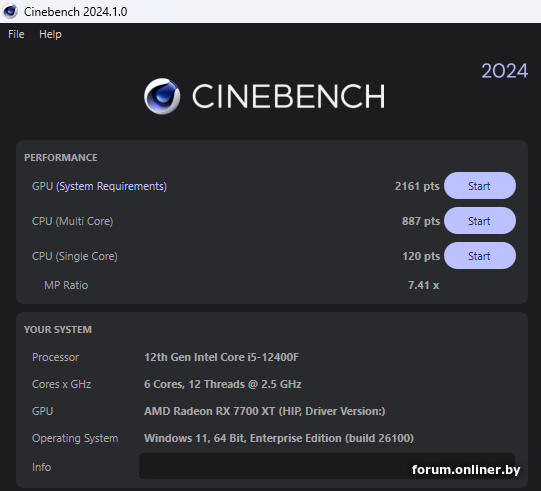Click the MP Ratio value 7.41 x

423,285
